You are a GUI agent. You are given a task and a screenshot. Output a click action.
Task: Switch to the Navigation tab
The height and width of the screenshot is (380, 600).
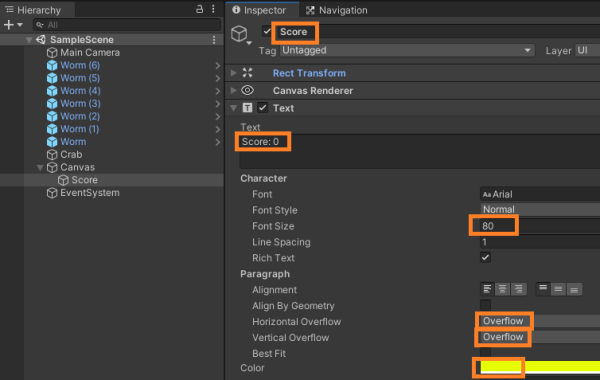point(337,10)
